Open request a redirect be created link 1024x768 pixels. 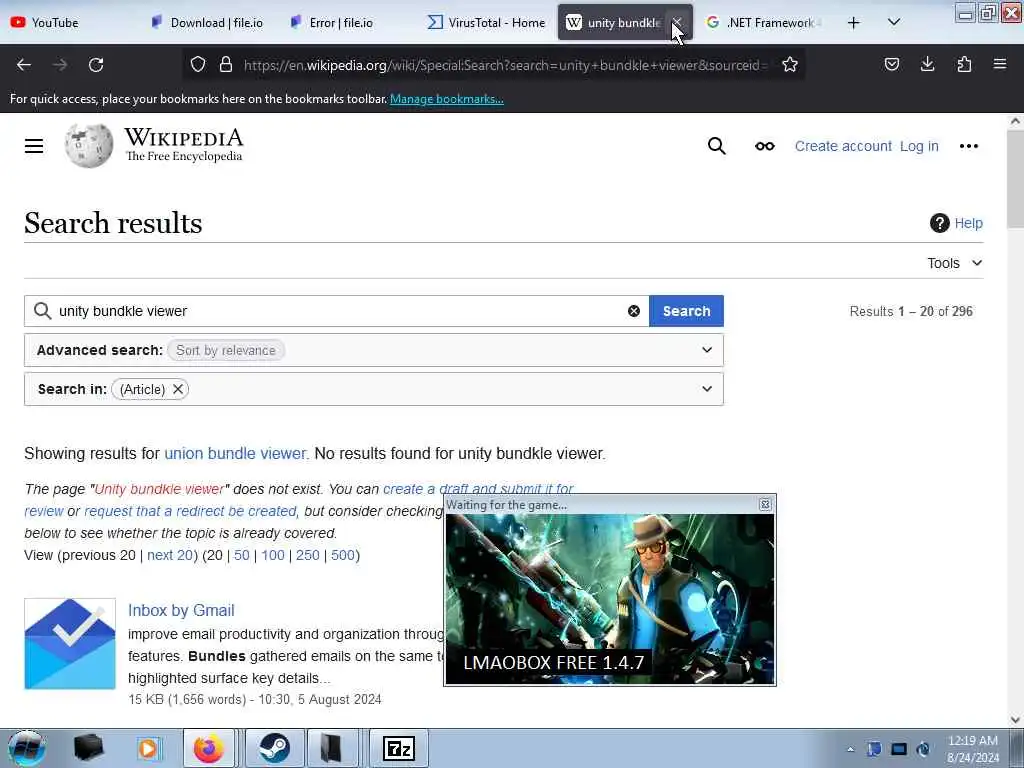191,511
